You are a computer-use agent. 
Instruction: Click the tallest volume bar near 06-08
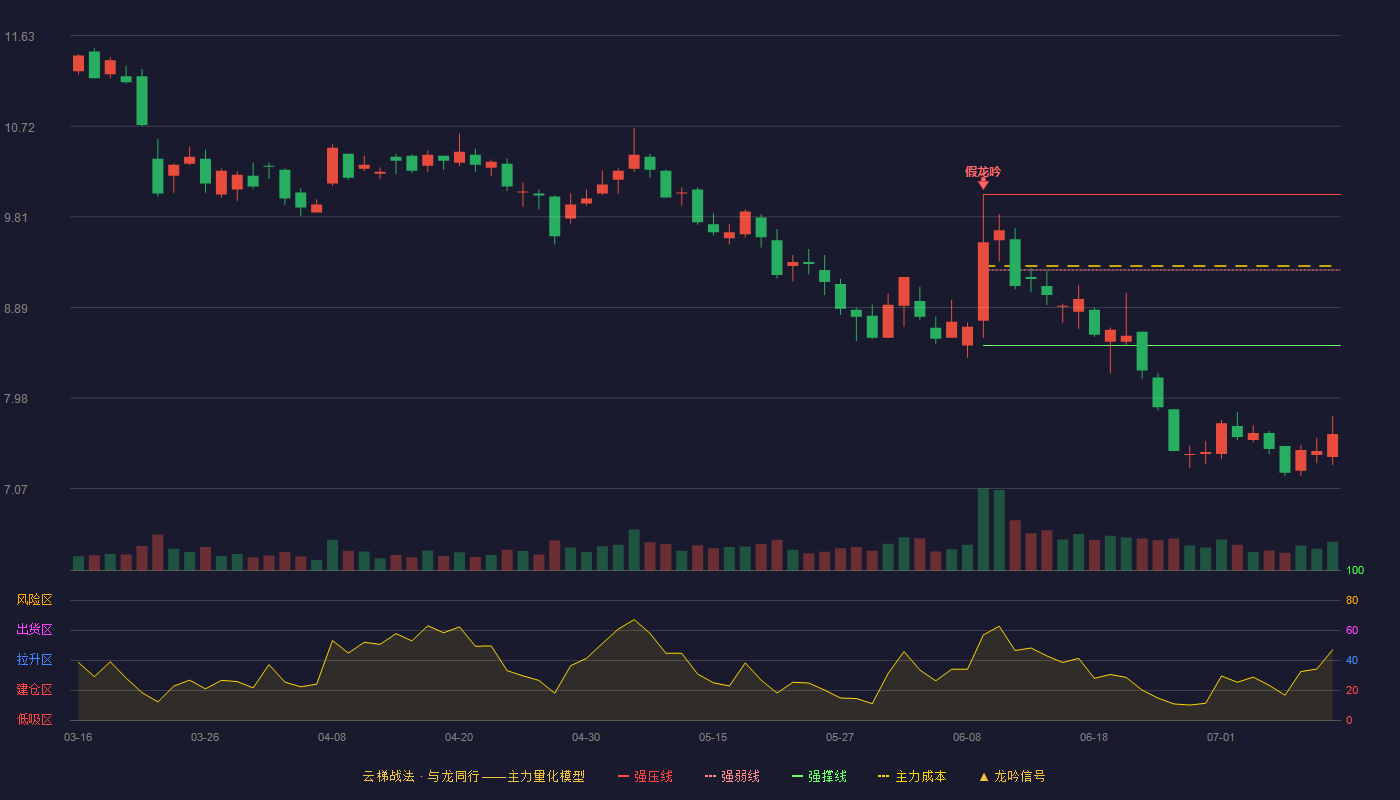tap(983, 529)
